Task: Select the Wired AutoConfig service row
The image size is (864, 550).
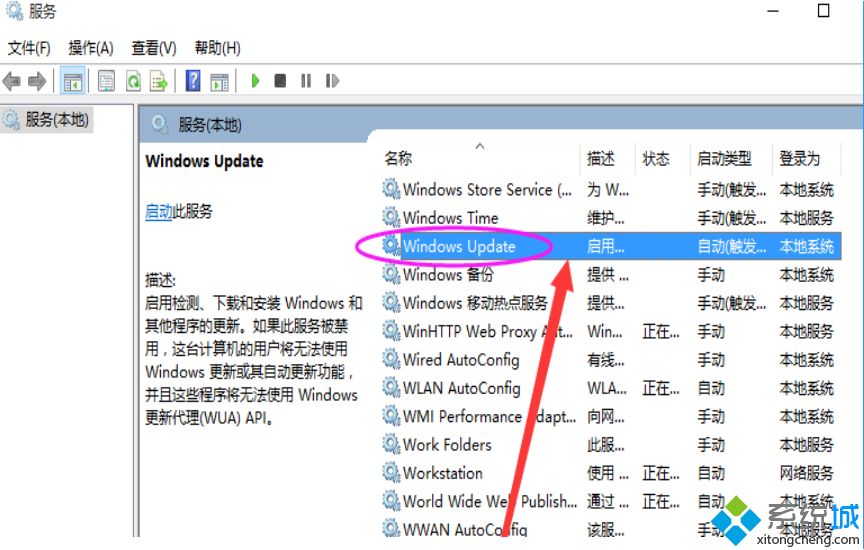Action: point(611,360)
